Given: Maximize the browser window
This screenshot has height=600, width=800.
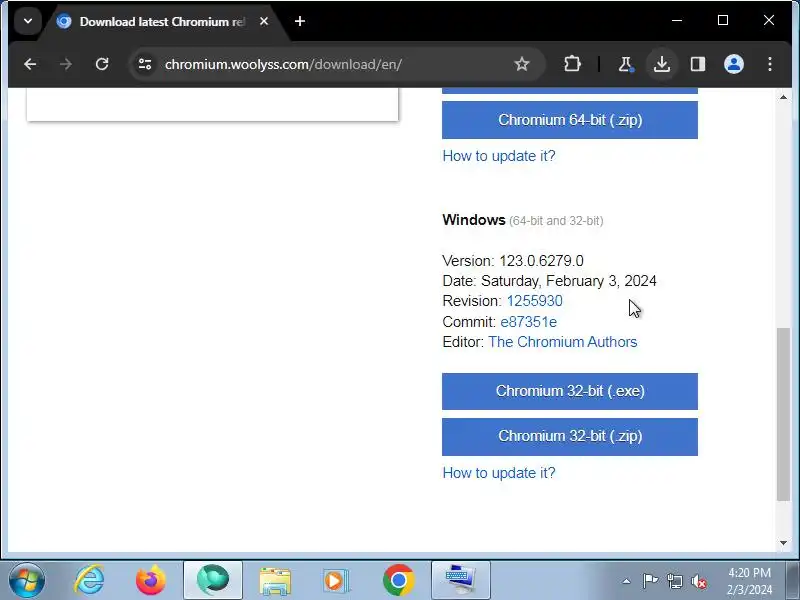Looking at the screenshot, I should [x=723, y=20].
